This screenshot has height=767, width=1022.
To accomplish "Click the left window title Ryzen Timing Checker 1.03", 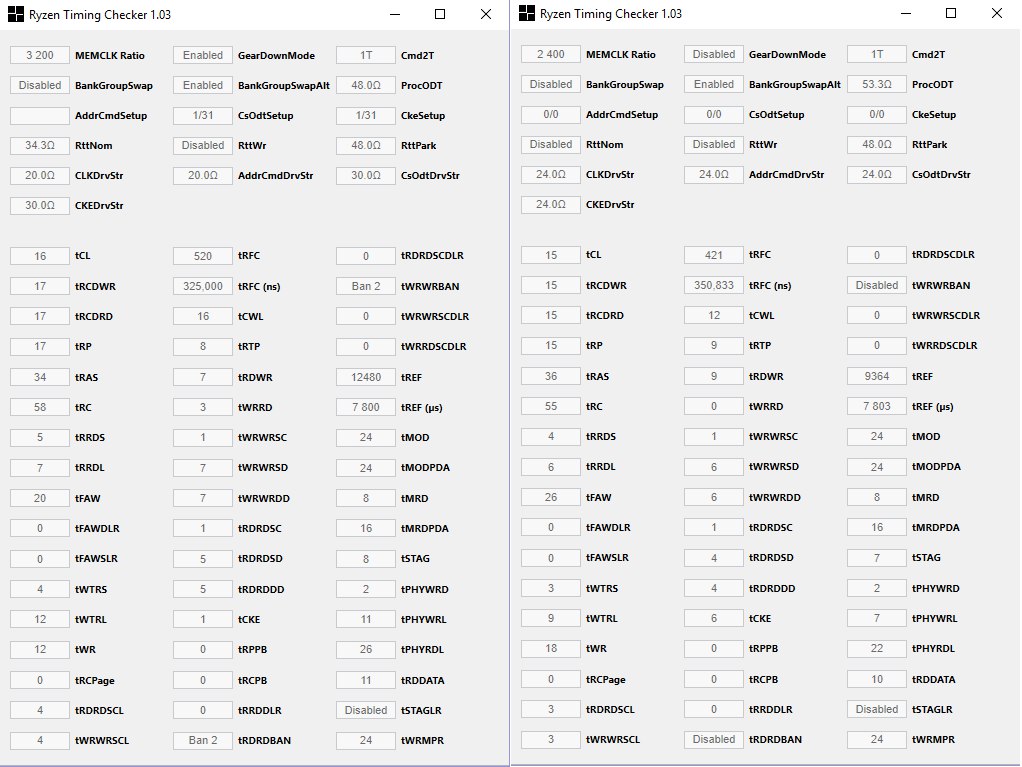I will 100,14.
